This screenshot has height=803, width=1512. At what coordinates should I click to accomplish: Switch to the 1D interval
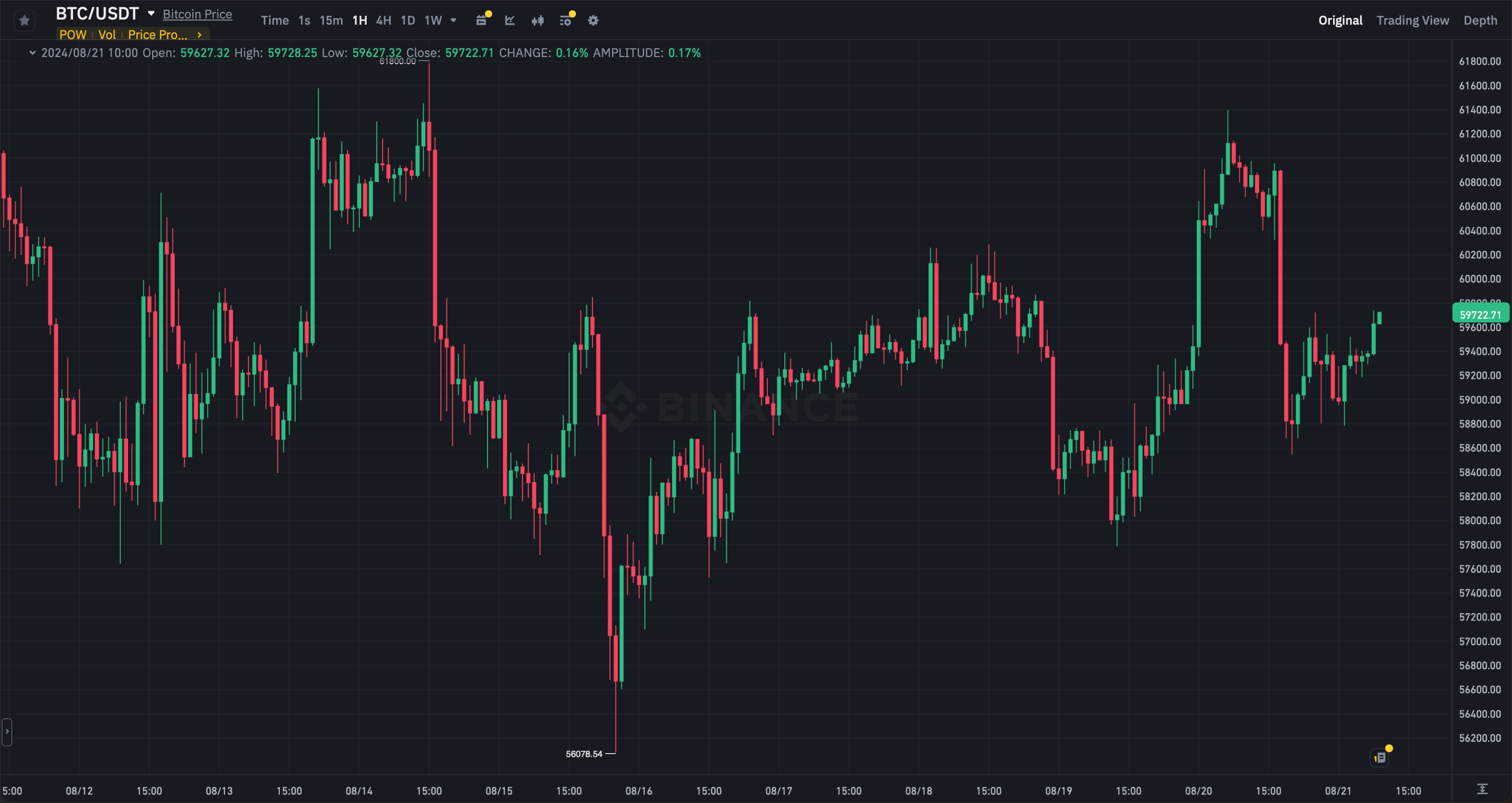click(x=407, y=20)
